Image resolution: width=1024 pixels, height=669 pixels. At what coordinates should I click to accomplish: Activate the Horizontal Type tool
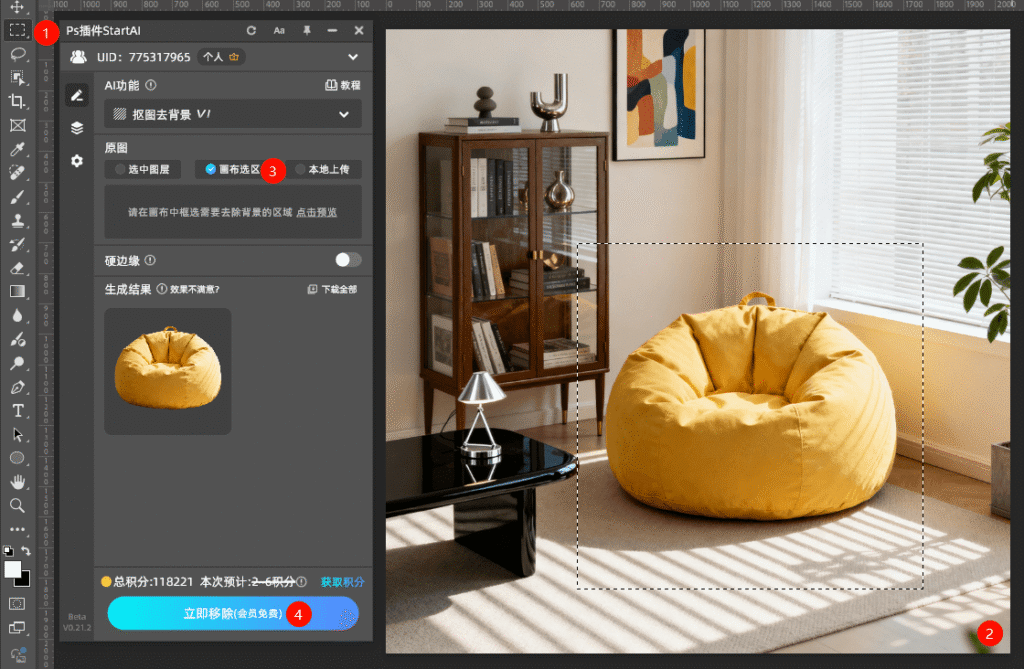tap(17, 411)
